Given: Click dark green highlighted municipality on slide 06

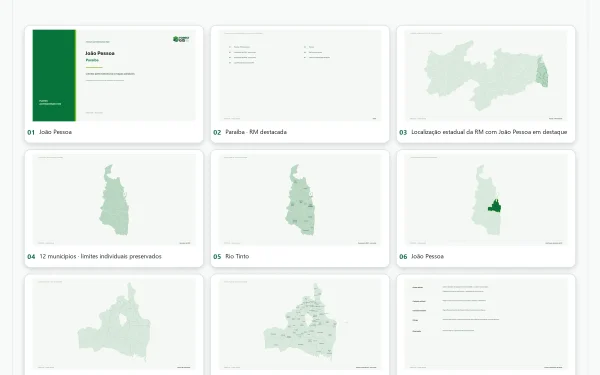Looking at the screenshot, I should 494,206.
